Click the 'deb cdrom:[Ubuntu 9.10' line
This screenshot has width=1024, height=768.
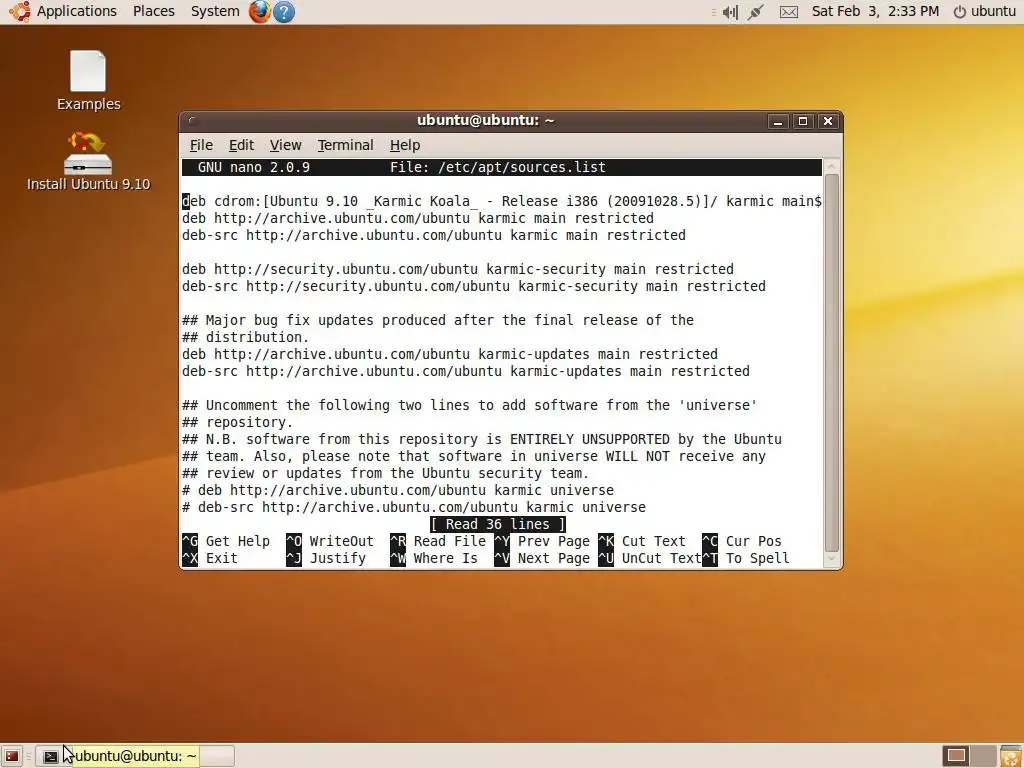(x=502, y=201)
